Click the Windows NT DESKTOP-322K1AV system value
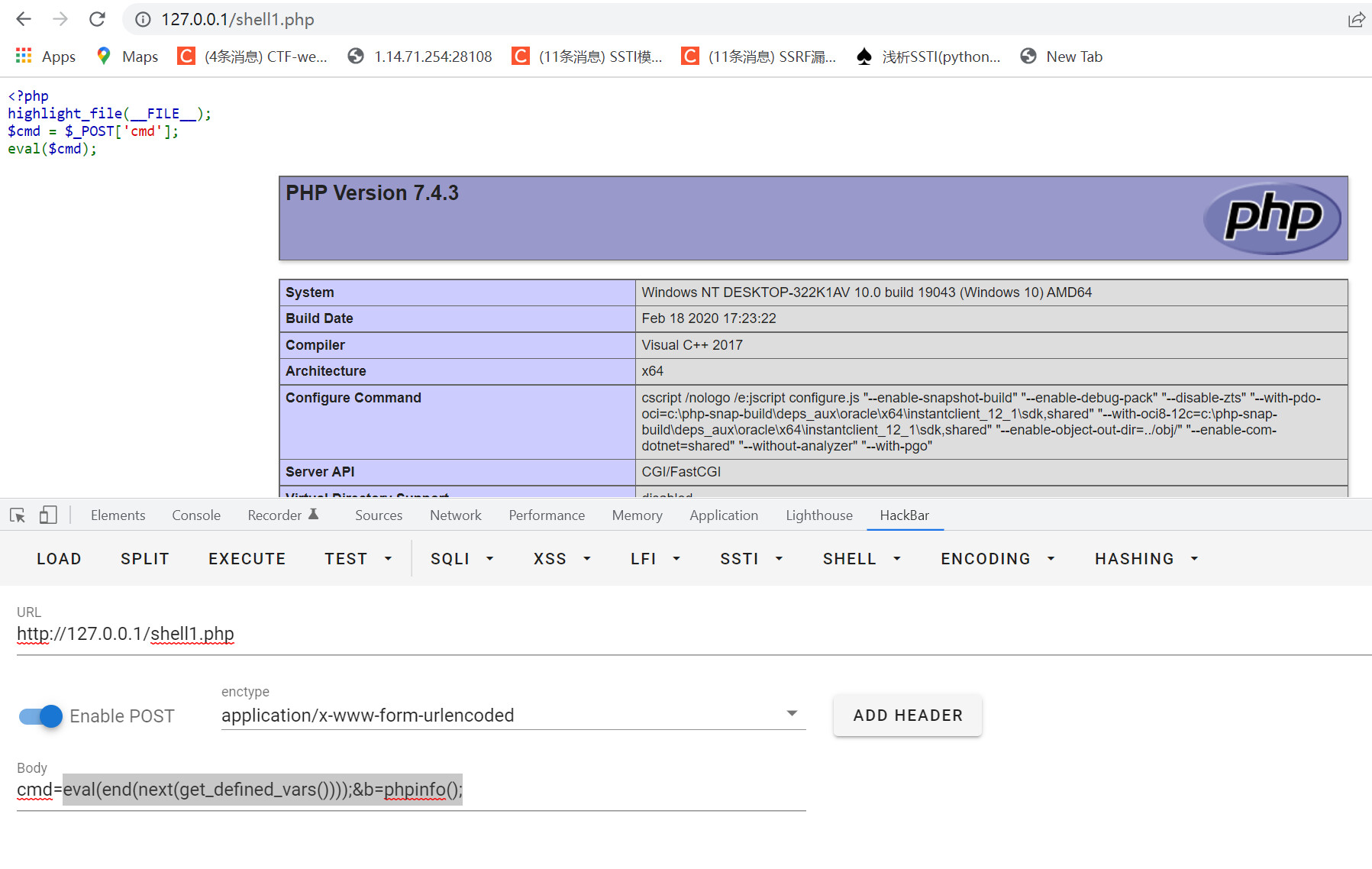The height and width of the screenshot is (869, 1372). 867,292
